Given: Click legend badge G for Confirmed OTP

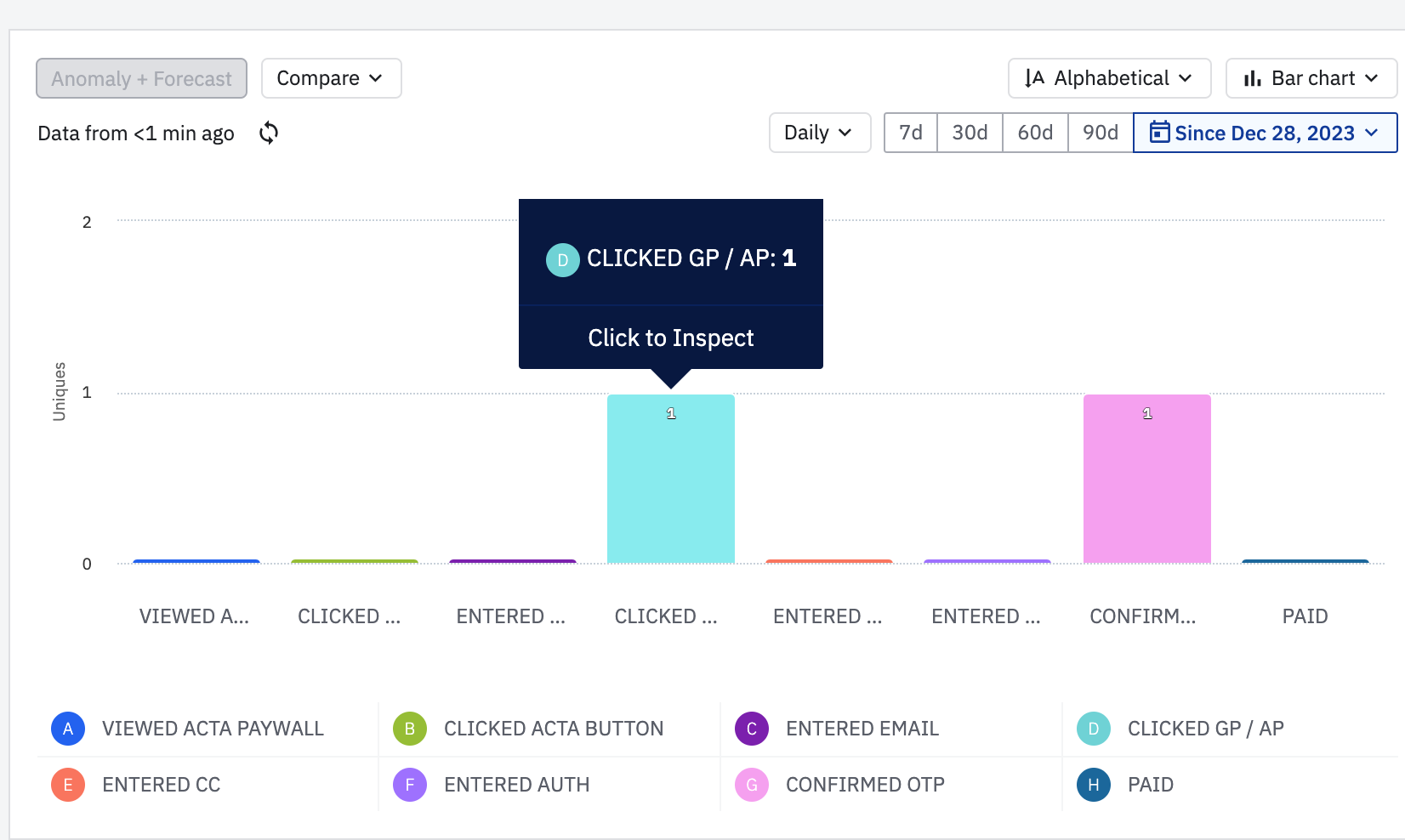Looking at the screenshot, I should point(752,785).
